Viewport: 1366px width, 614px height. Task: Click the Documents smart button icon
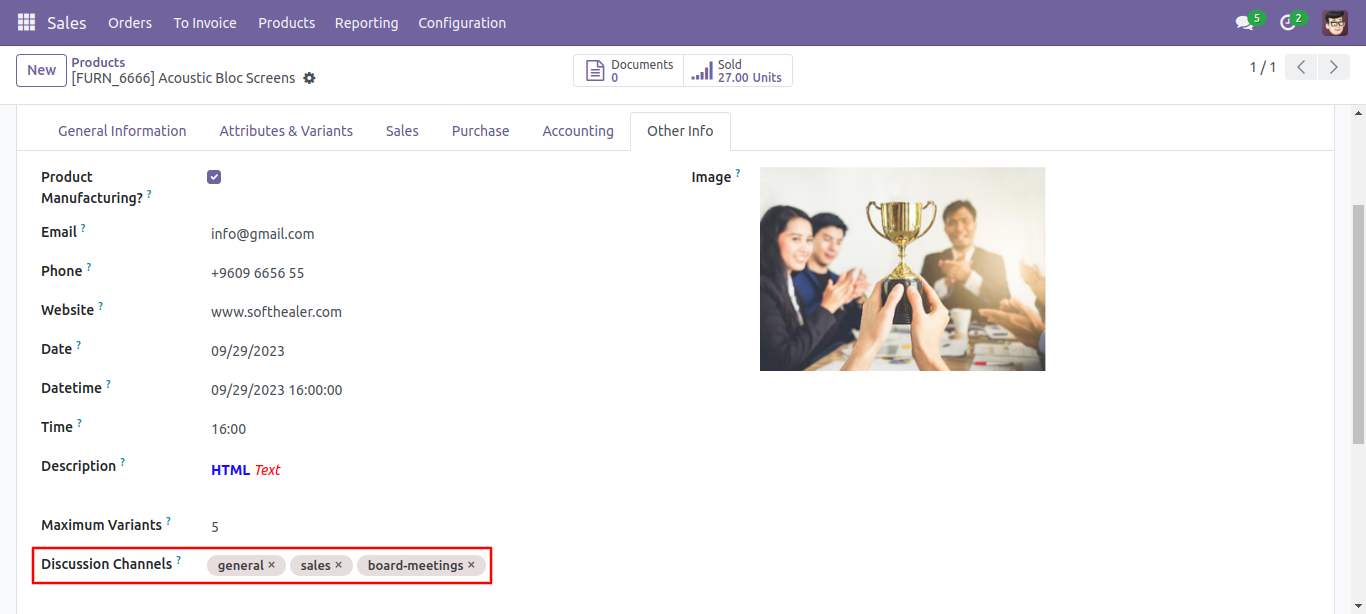pos(595,71)
